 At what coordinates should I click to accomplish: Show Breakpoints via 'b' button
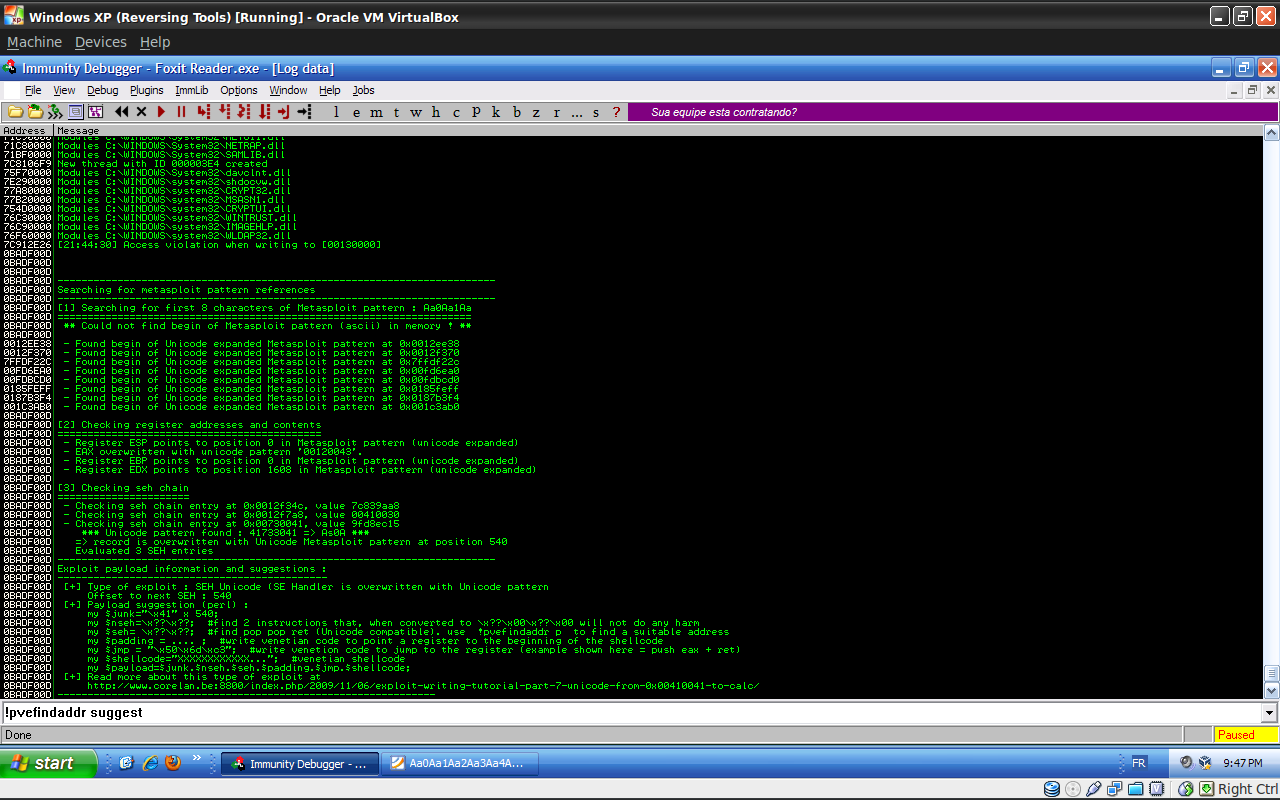click(517, 112)
